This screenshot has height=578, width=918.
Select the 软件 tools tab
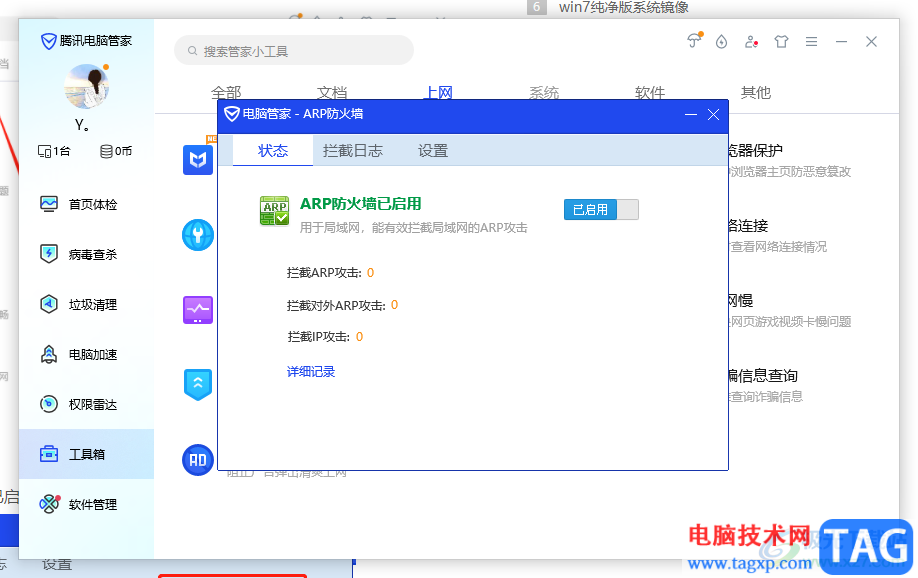pos(650,93)
